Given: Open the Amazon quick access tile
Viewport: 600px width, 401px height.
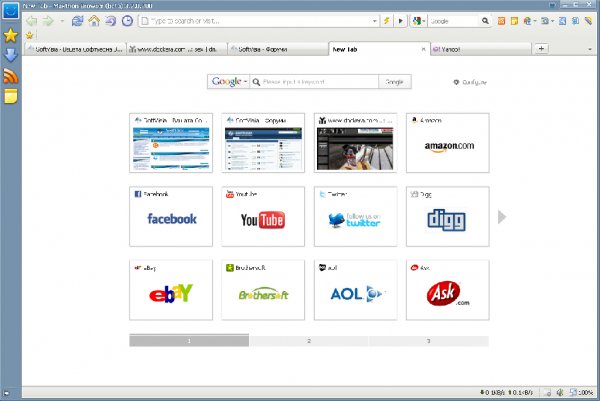Looking at the screenshot, I should click(447, 143).
